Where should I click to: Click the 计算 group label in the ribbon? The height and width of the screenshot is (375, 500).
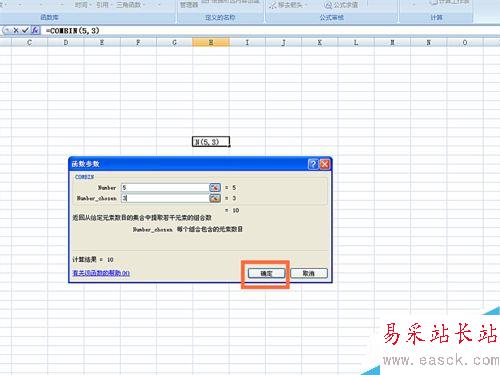[x=436, y=17]
